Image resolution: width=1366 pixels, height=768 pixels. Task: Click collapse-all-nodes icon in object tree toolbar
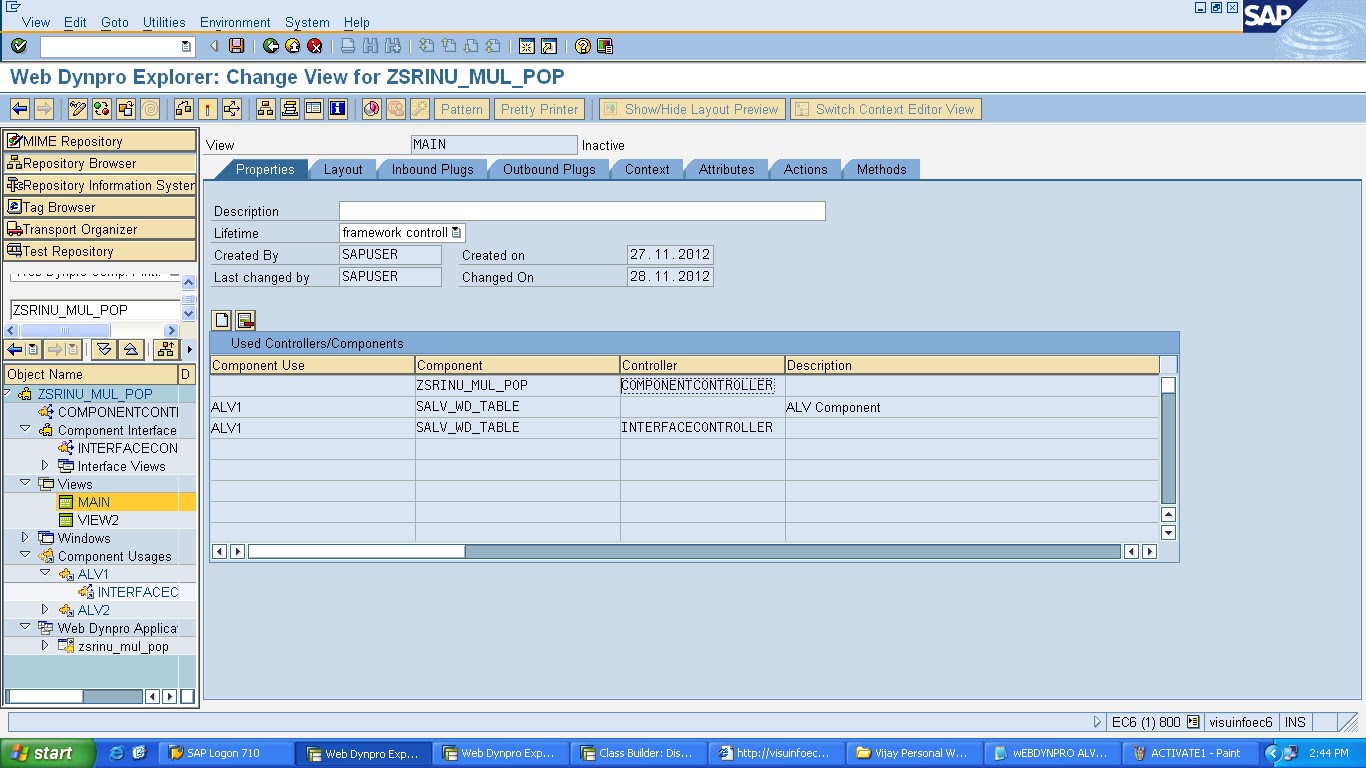(130, 349)
